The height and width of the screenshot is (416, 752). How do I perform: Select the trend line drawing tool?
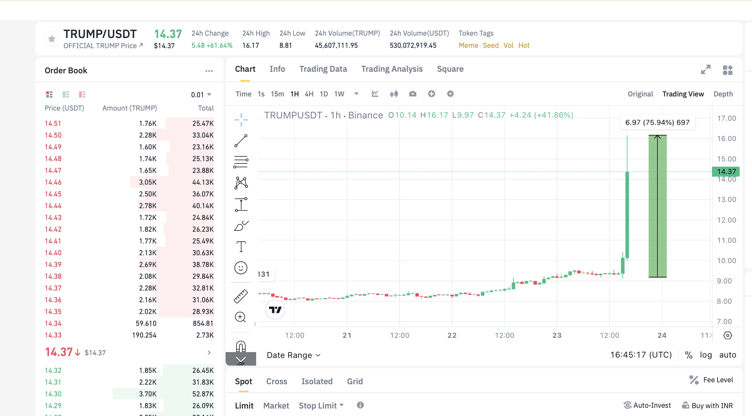pyautogui.click(x=241, y=141)
